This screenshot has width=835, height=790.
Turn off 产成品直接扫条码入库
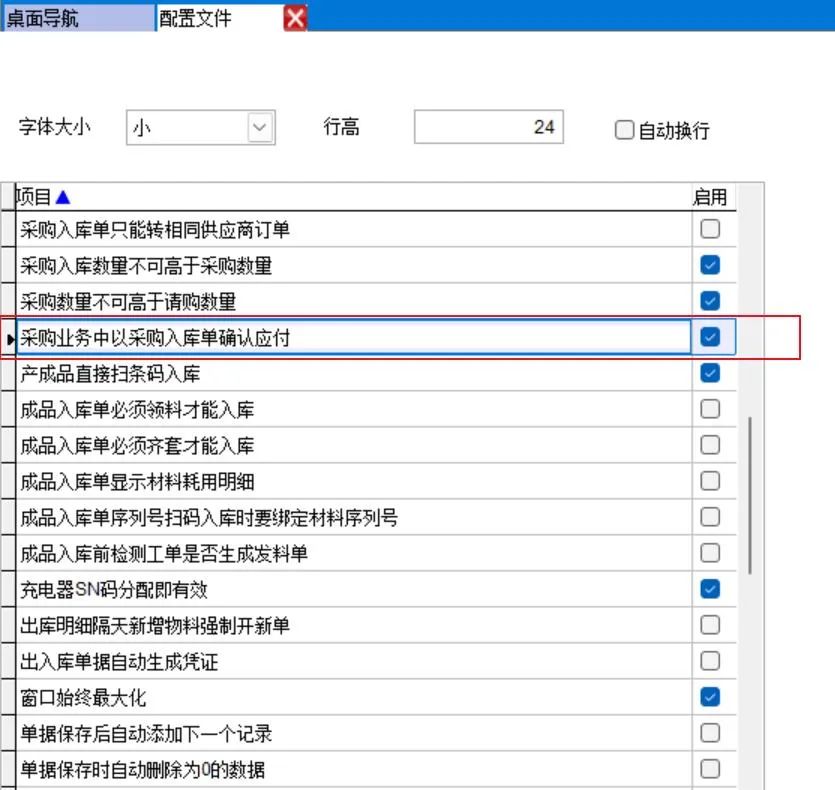(710, 373)
